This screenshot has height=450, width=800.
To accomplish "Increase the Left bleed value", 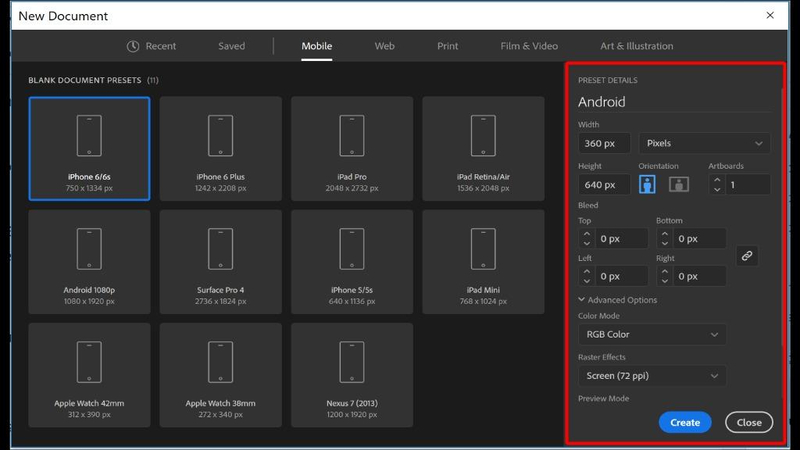I will pyautogui.click(x=586, y=271).
